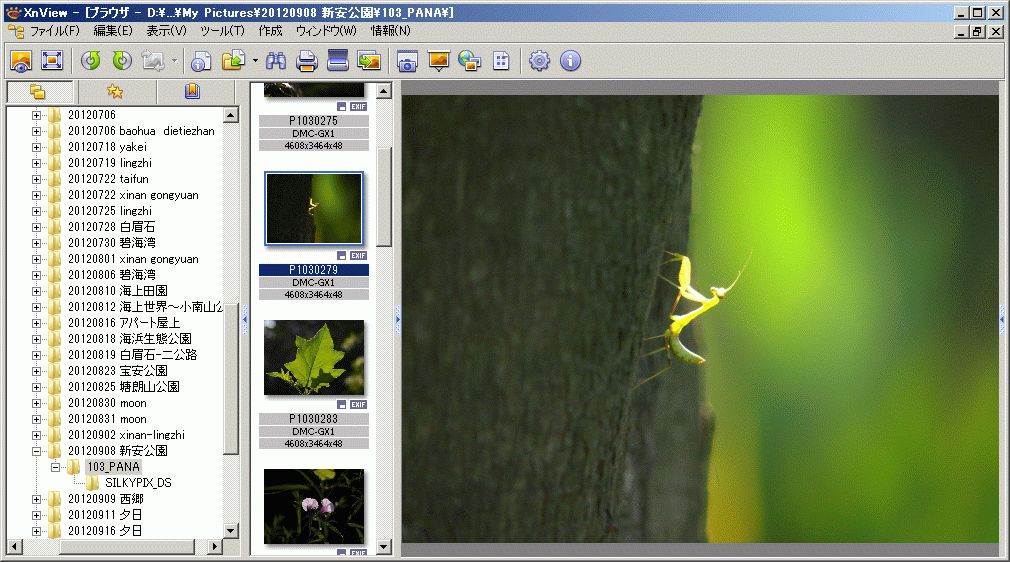Click the printer icon in toolbar

(x=307, y=61)
